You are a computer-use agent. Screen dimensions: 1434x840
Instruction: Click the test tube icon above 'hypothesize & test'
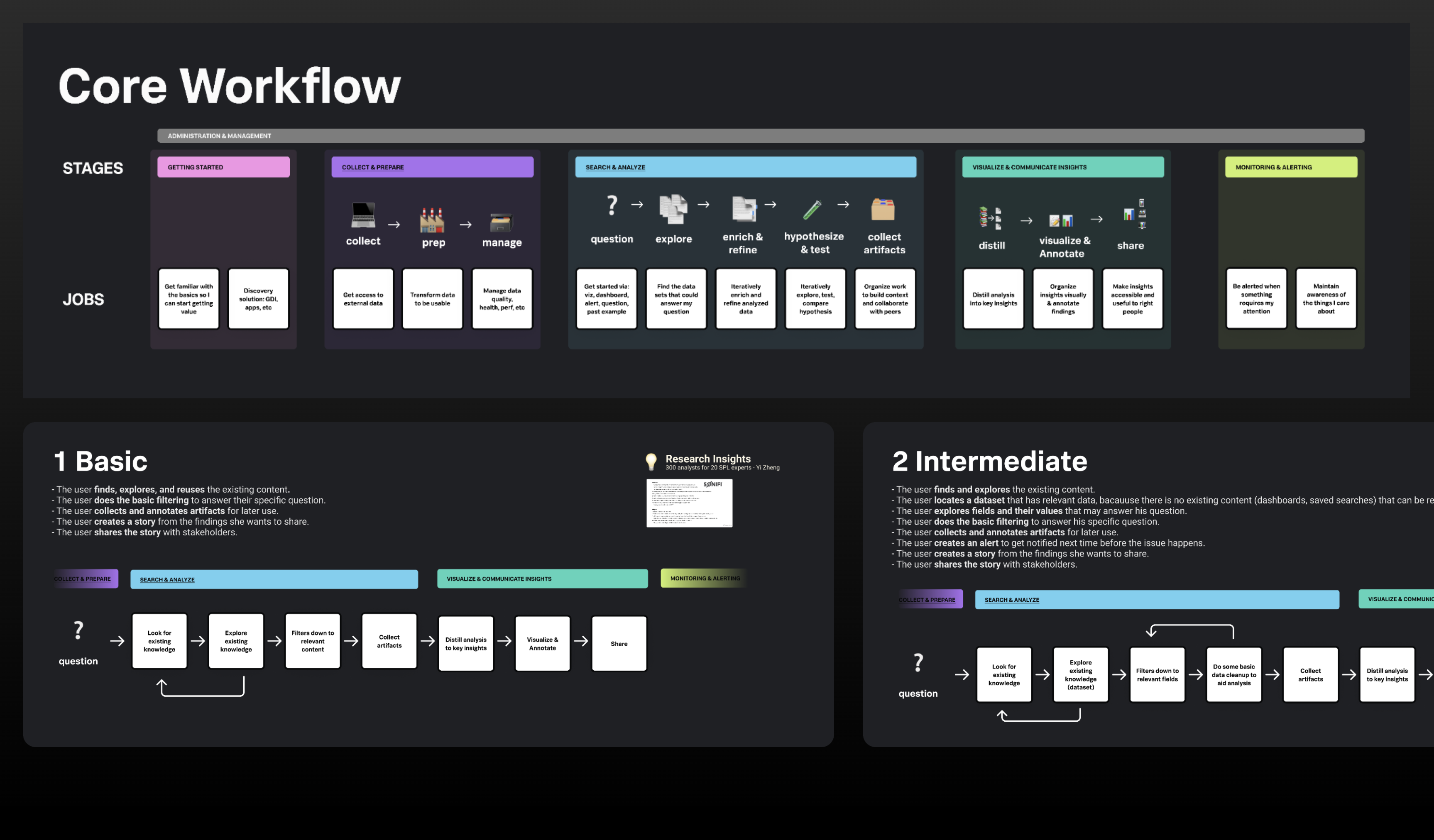tap(812, 209)
